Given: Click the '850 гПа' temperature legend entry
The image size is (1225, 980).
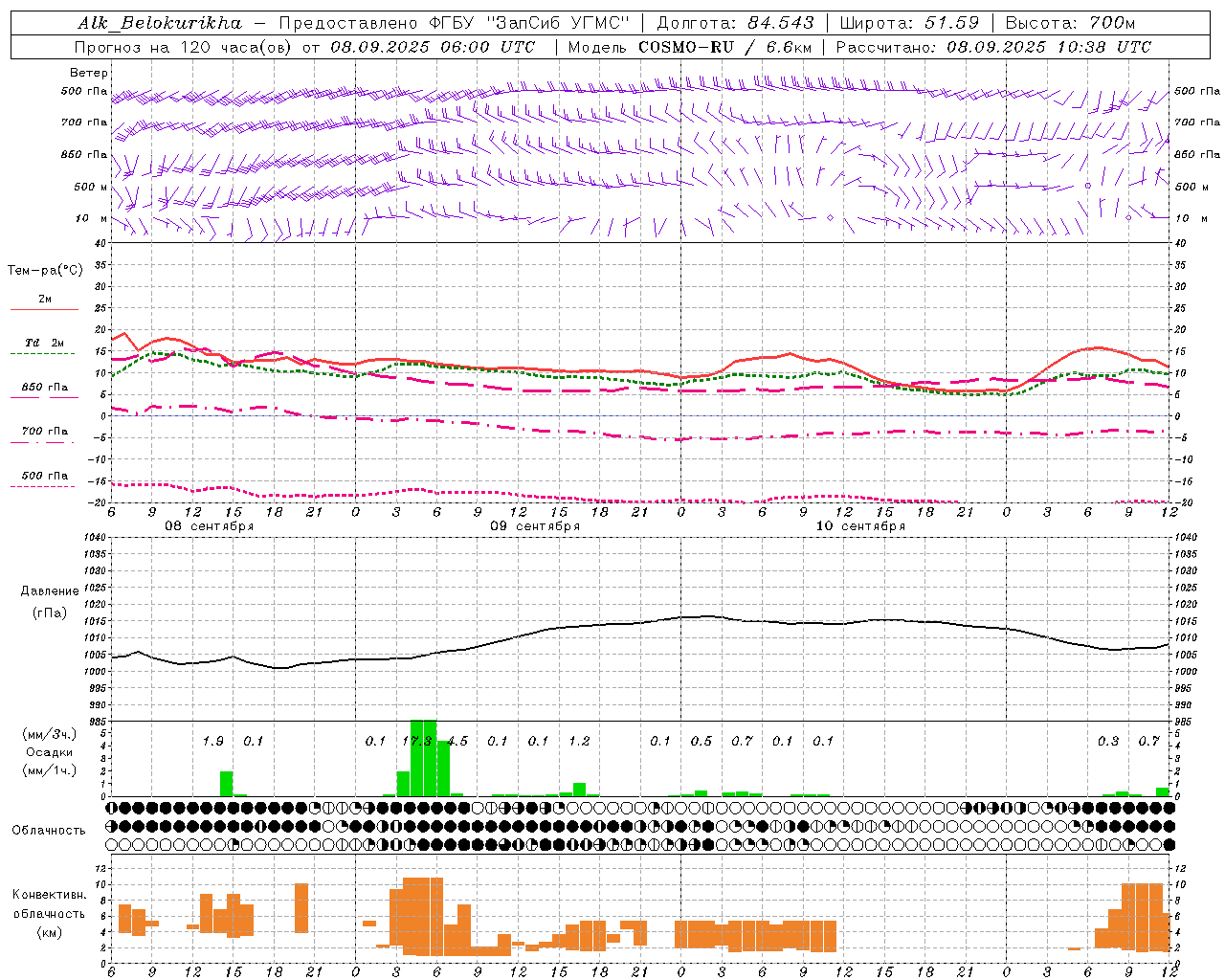Looking at the screenshot, I should 45,388.
